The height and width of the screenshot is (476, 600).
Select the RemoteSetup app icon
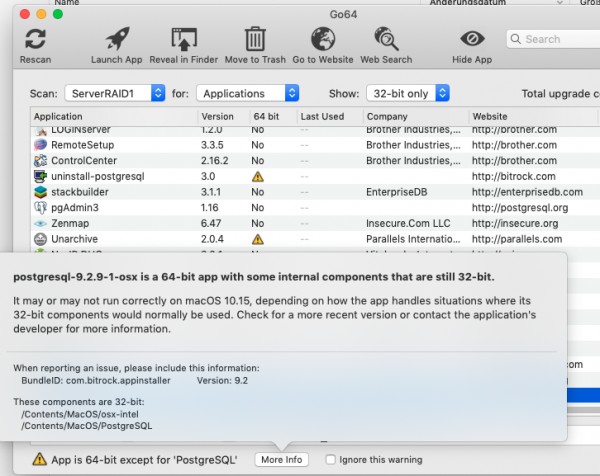40,145
